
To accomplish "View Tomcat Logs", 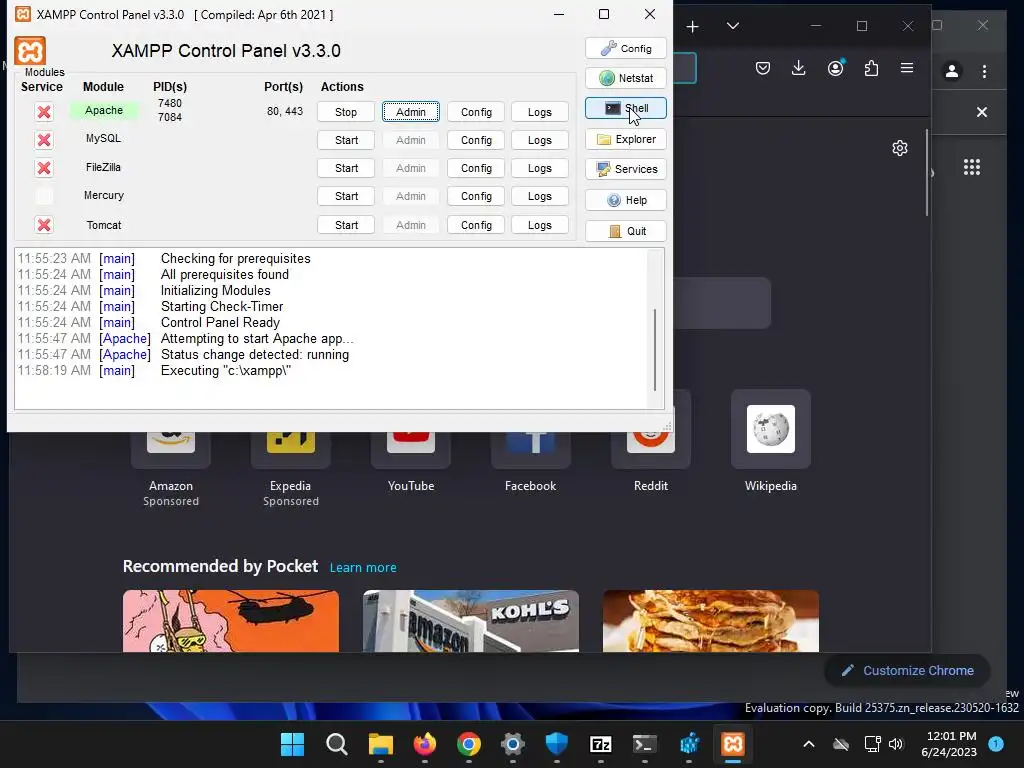I will (x=539, y=225).
